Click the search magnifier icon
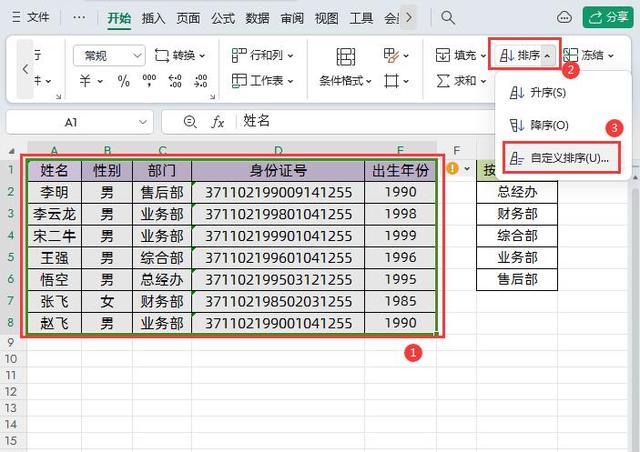This screenshot has width=640, height=452. pos(448,18)
